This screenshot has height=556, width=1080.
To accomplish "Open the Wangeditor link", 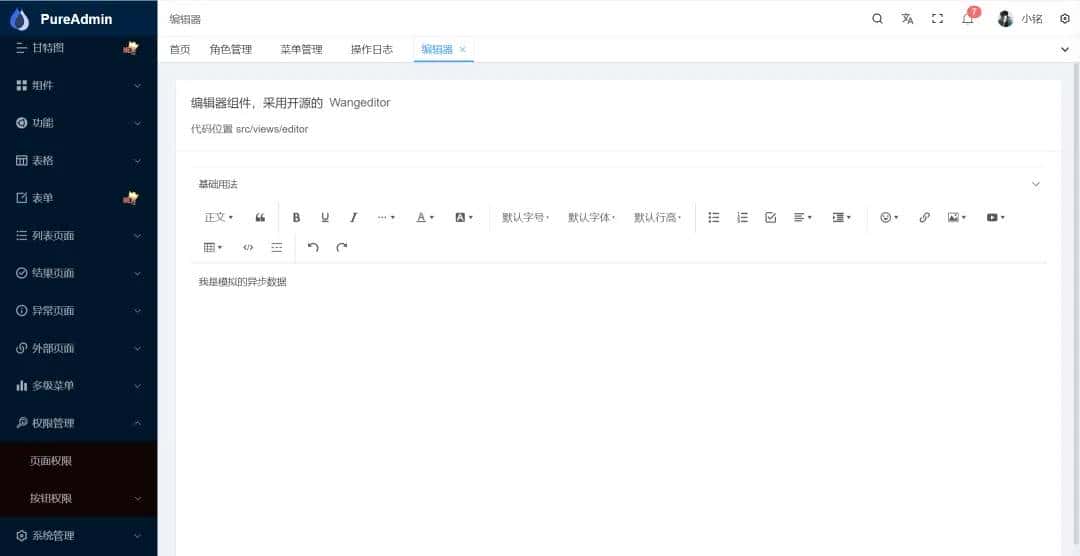I will pyautogui.click(x=360, y=103).
